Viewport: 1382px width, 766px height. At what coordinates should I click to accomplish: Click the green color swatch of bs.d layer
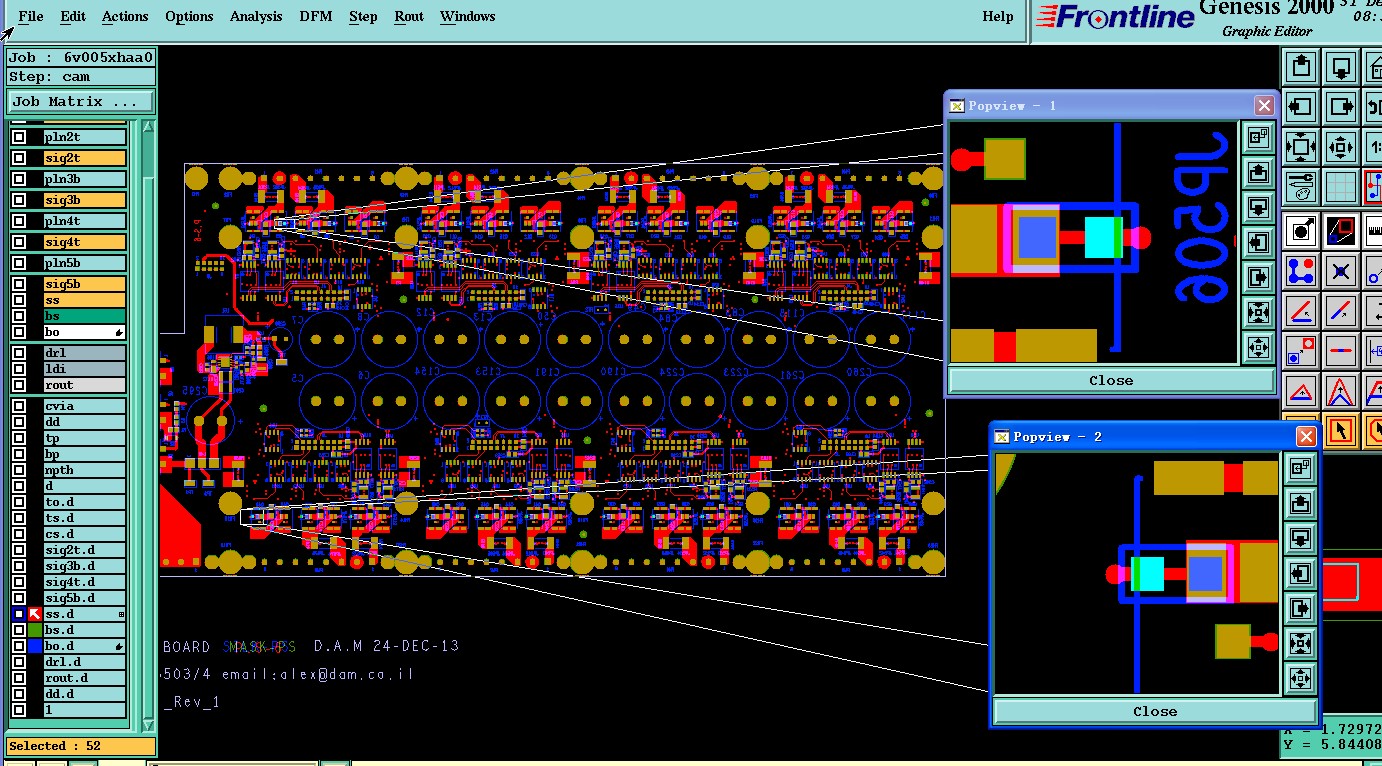coord(35,630)
